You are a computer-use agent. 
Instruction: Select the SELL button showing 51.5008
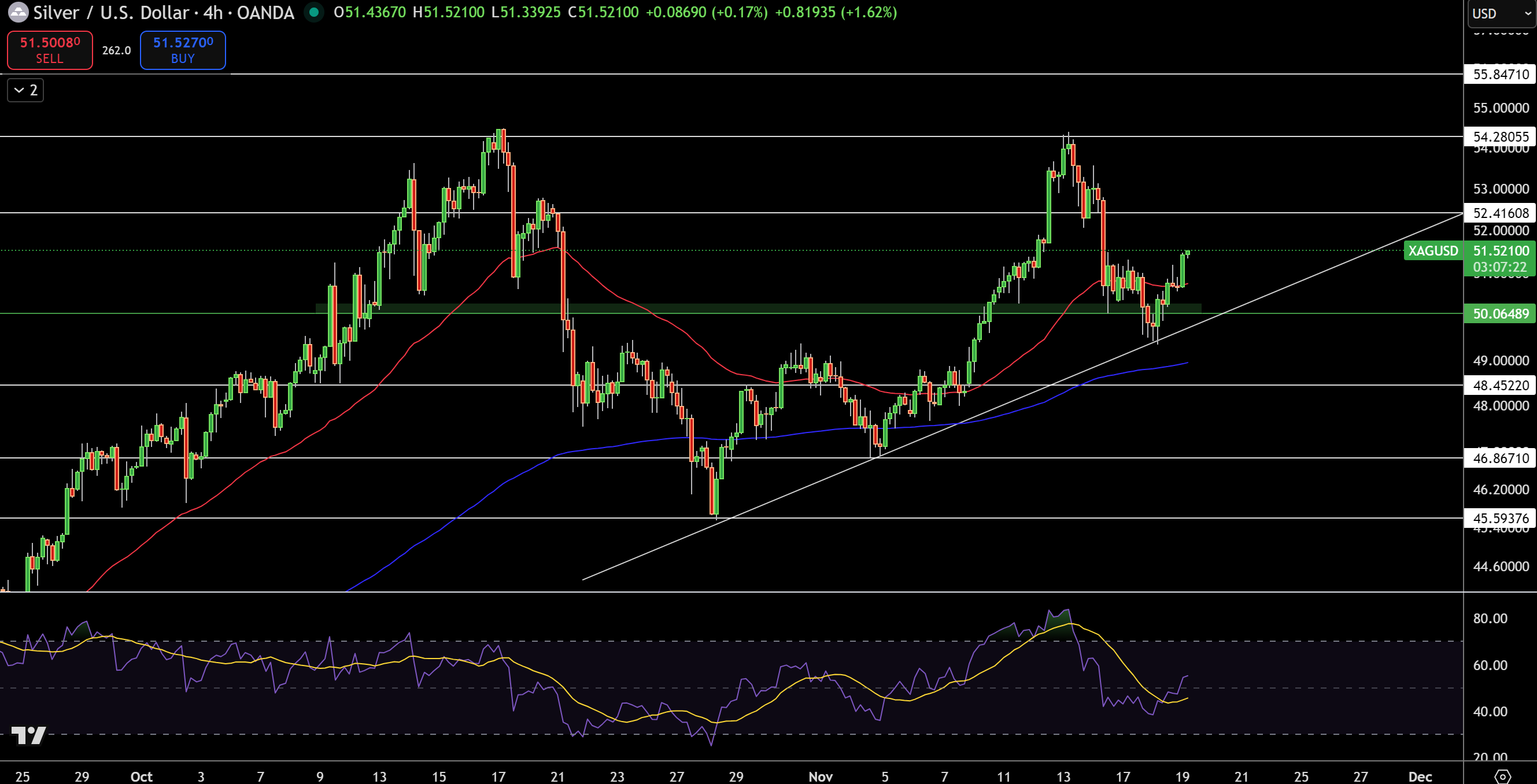click(x=50, y=50)
